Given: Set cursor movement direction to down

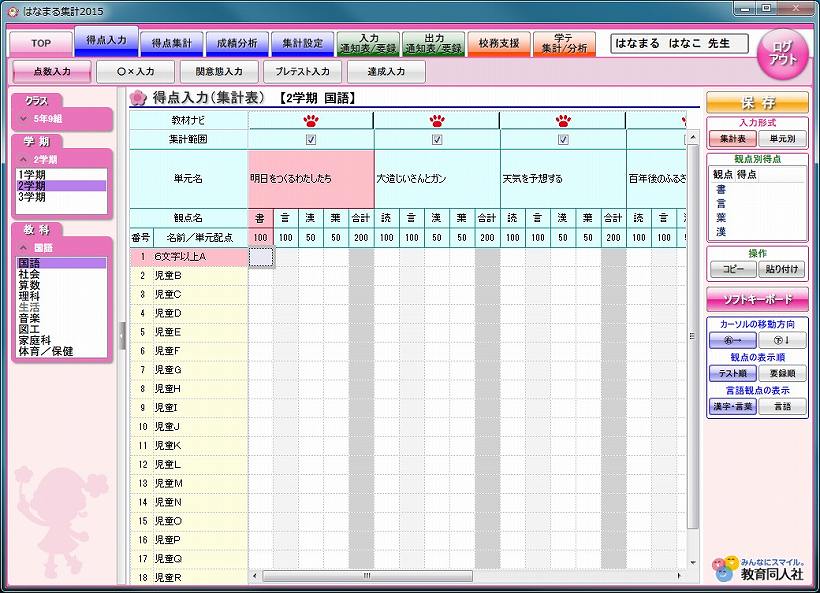Looking at the screenshot, I should (x=782, y=340).
